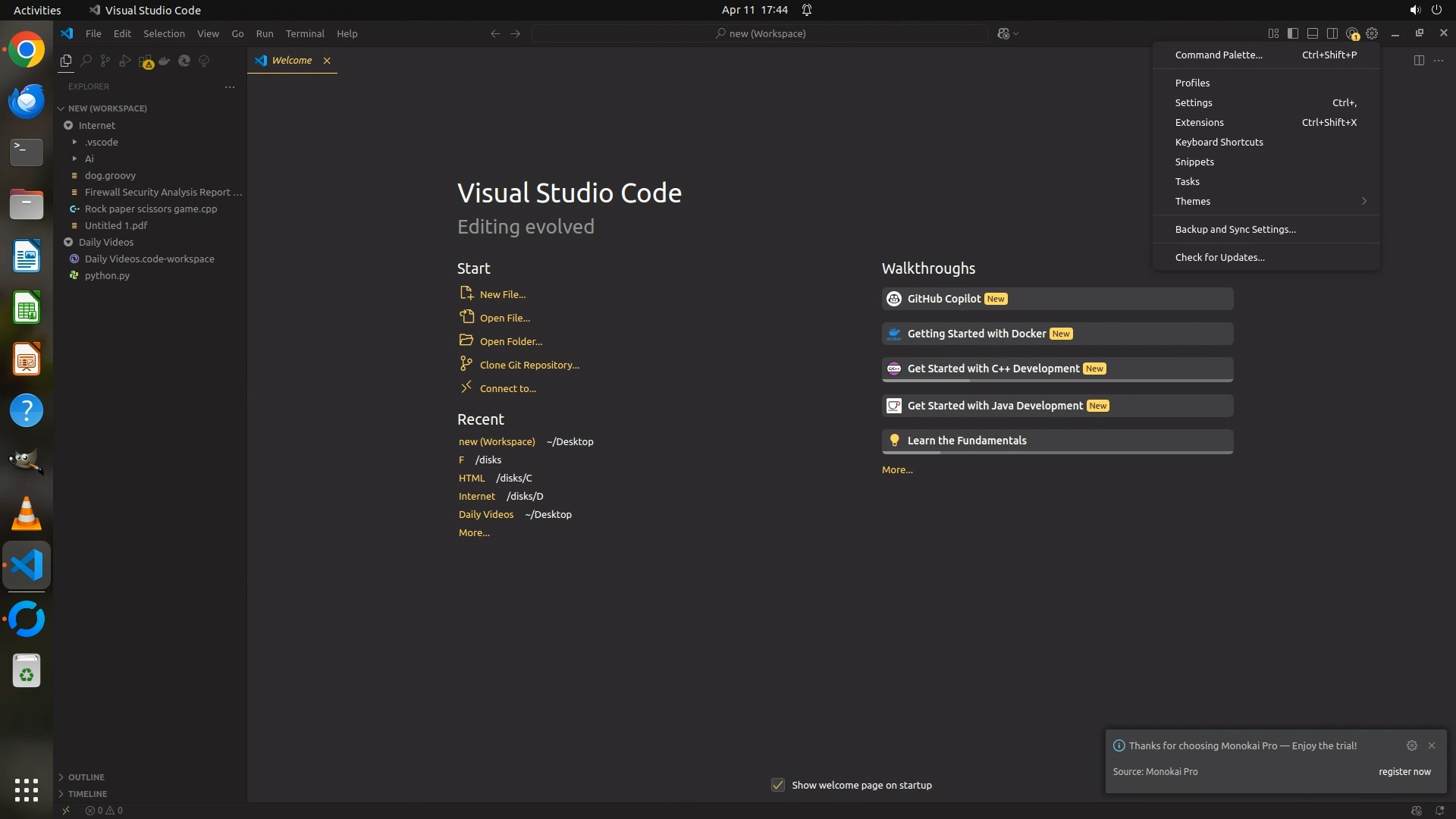Screen dimensions: 1456x819
Task: Toggle the primary side bar visibility
Action: 1293,33
